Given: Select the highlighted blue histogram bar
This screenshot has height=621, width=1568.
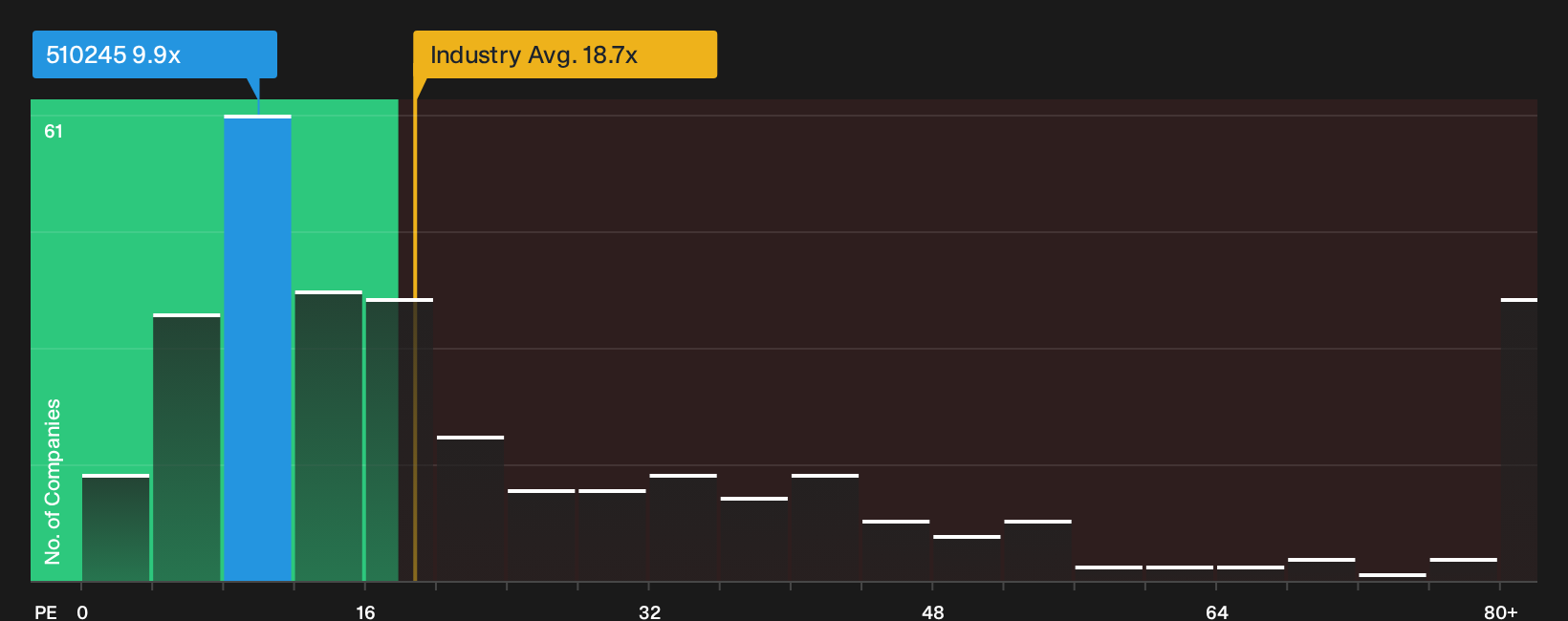Looking at the screenshot, I should (x=257, y=348).
